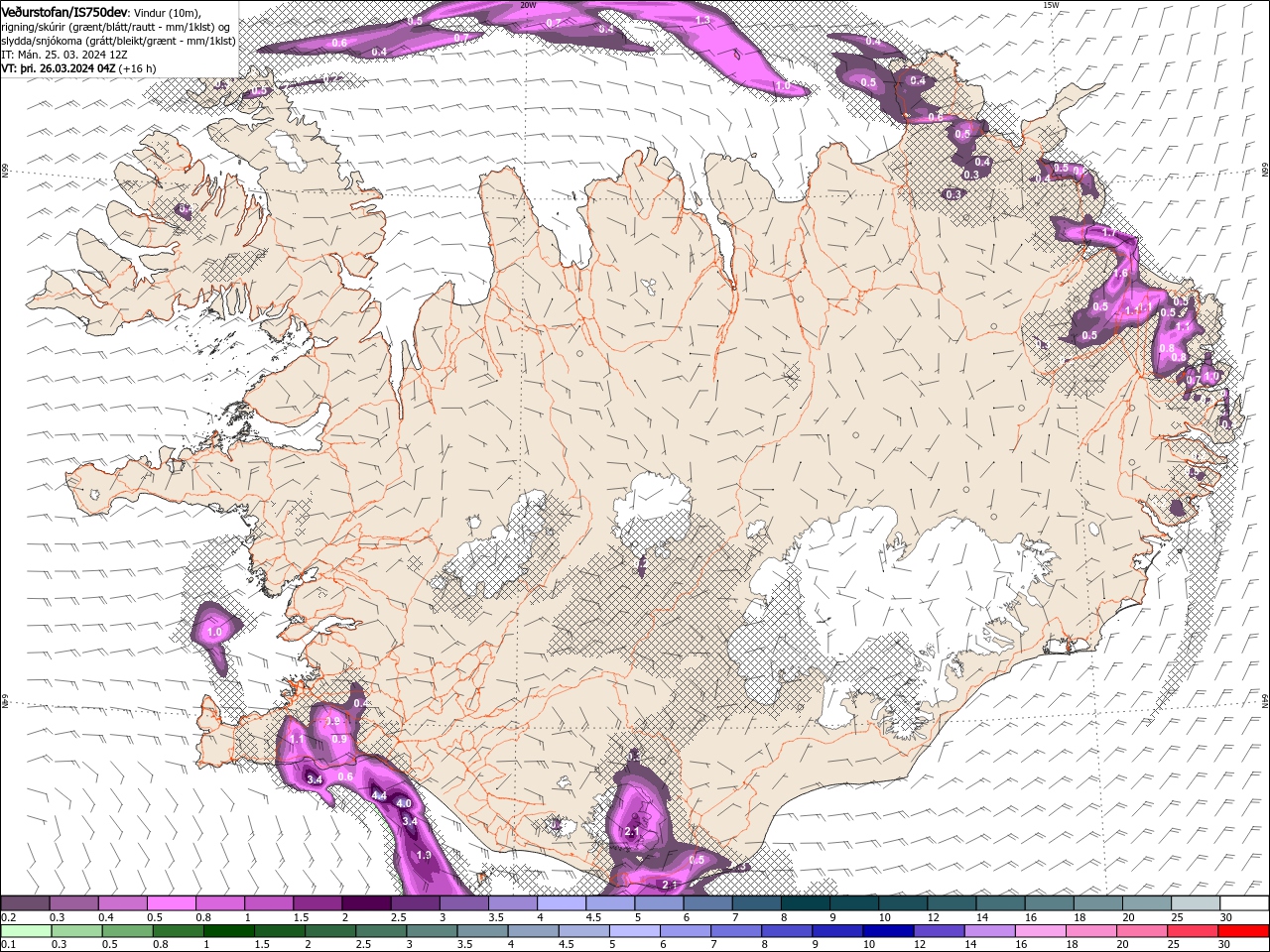Pick lower legend green swatch between 0.8 and 1

pos(178,931)
